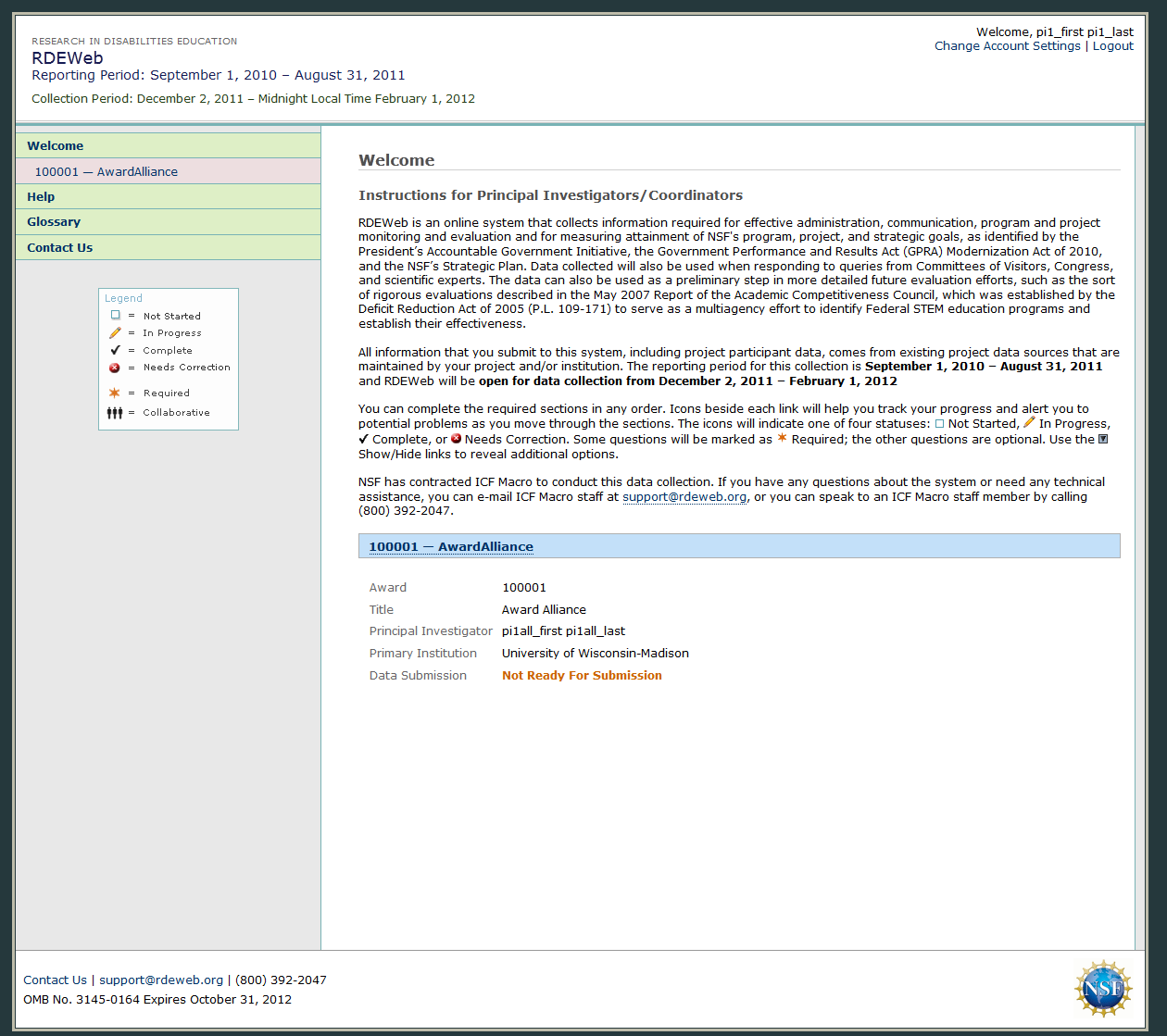Viewport: 1167px width, 1036px height.
Task: Click the Not Started square icon in Legend
Action: [115, 316]
